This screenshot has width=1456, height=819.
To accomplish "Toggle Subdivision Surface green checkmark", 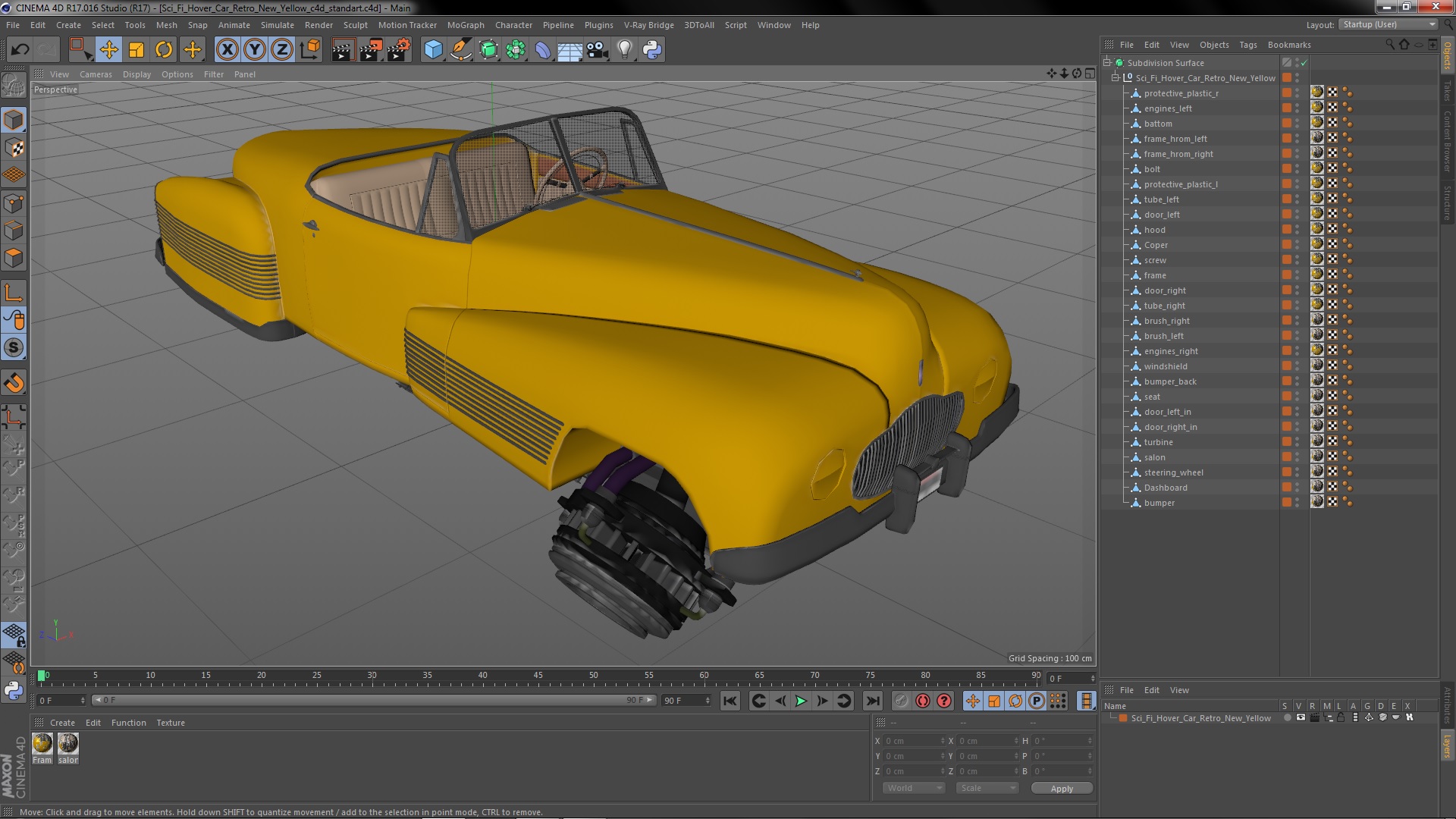I will (x=1304, y=63).
